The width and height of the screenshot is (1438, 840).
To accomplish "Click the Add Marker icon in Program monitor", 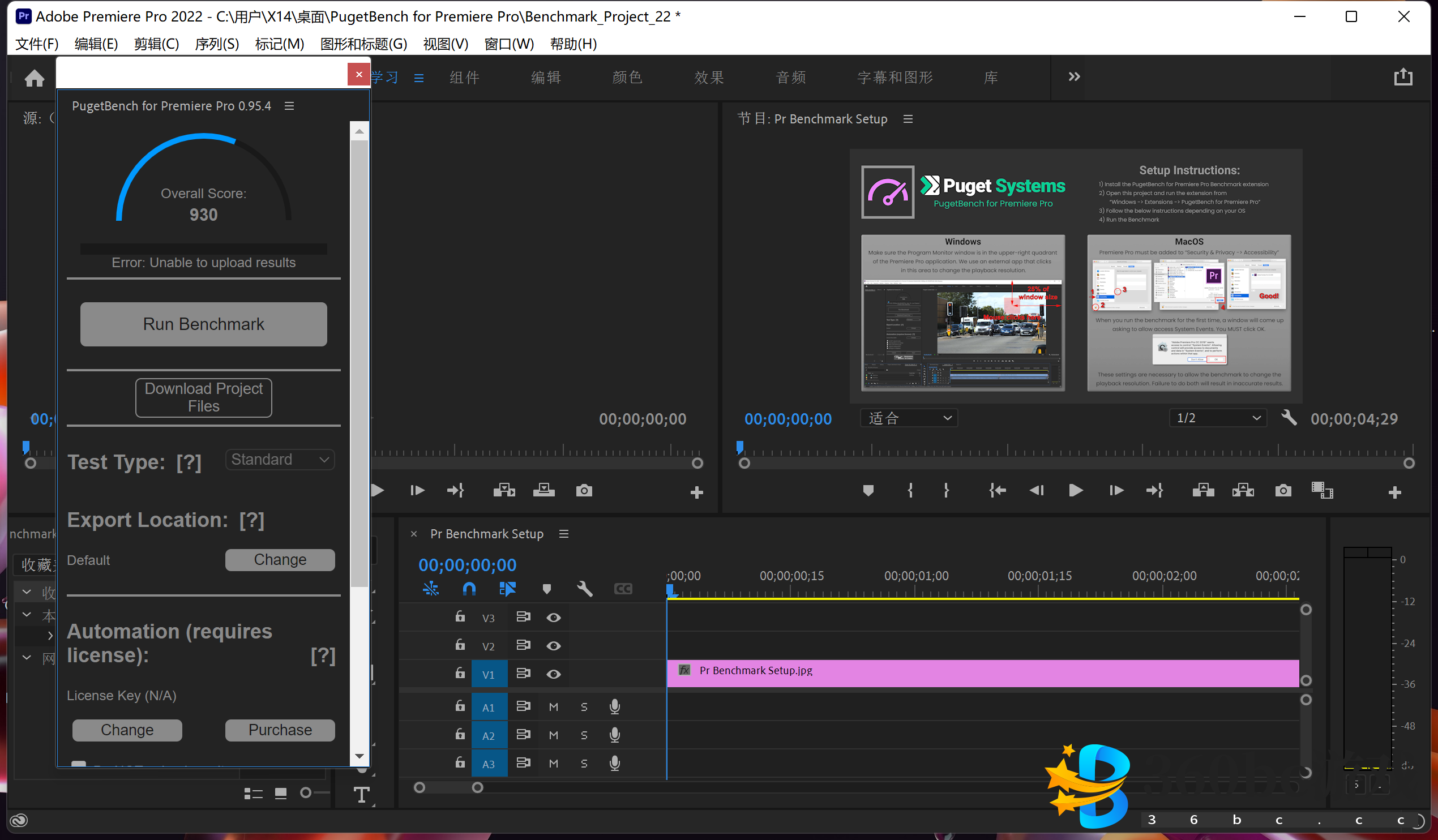I will (868, 491).
